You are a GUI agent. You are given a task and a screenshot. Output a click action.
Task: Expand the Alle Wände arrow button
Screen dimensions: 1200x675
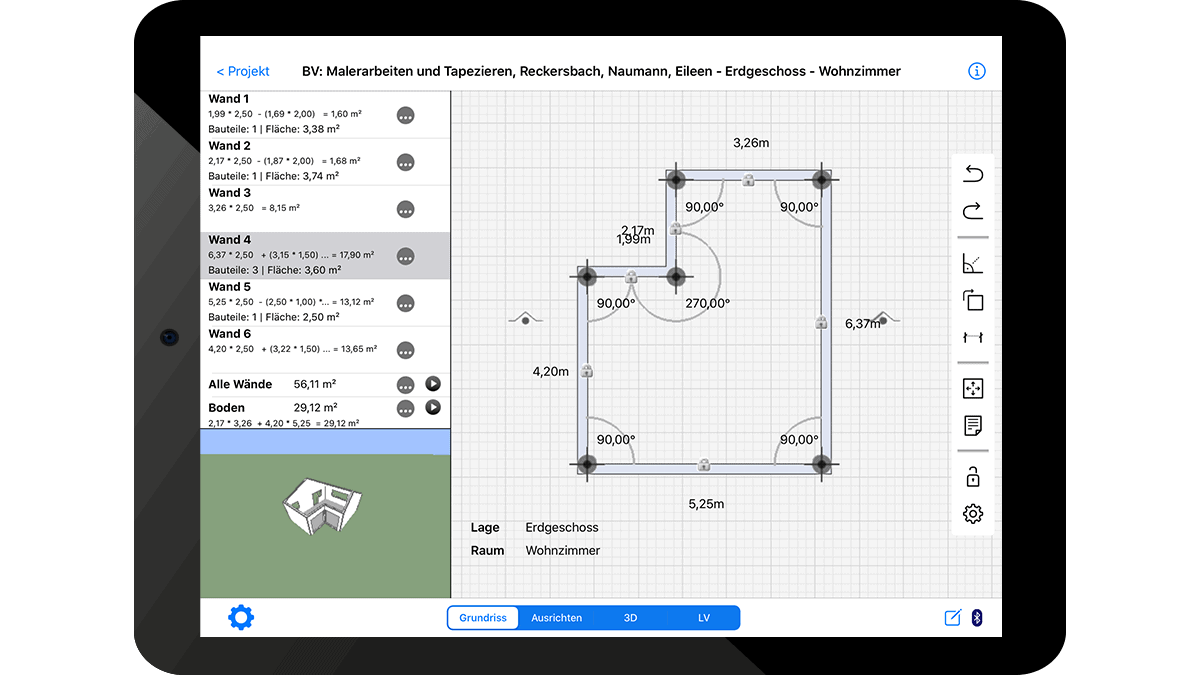point(433,384)
